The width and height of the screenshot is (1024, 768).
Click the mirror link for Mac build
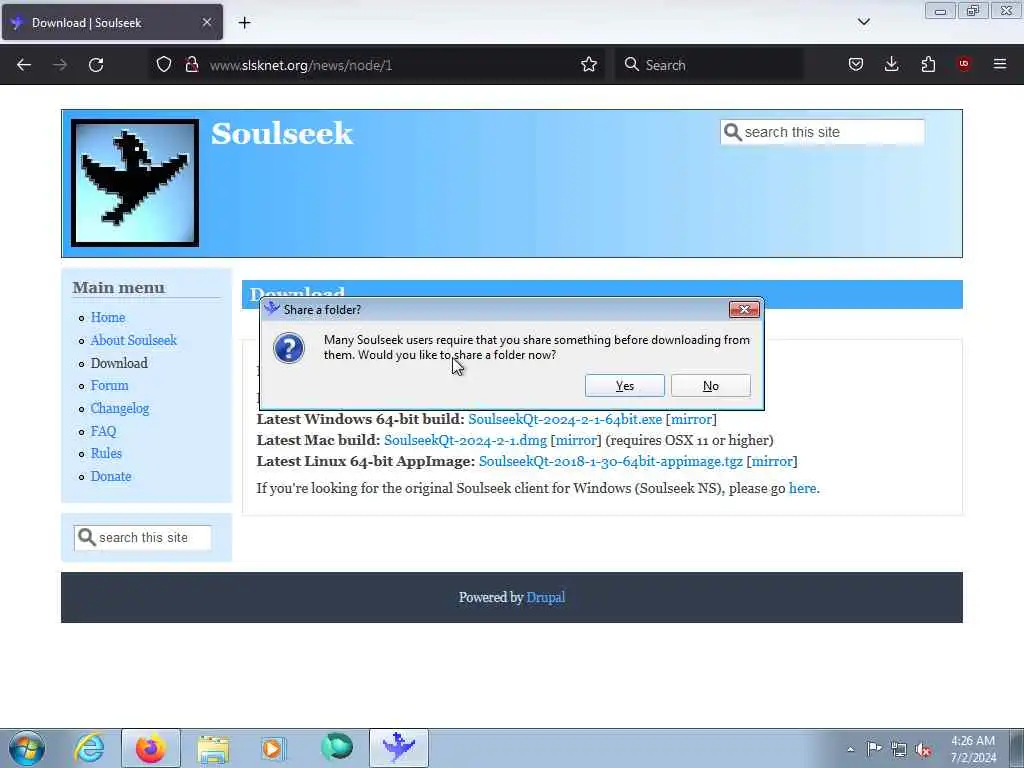click(x=576, y=440)
